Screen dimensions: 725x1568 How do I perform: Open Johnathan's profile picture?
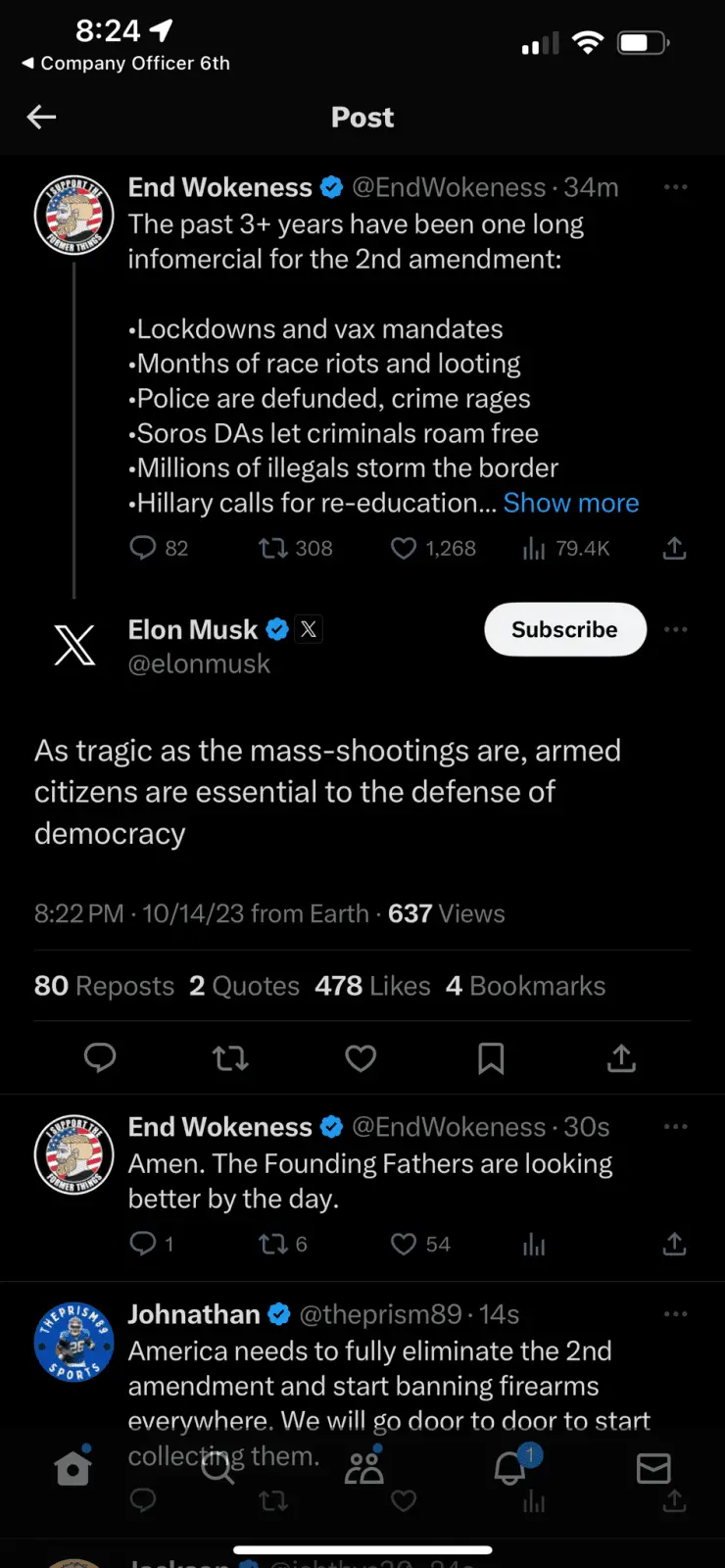[x=73, y=1342]
